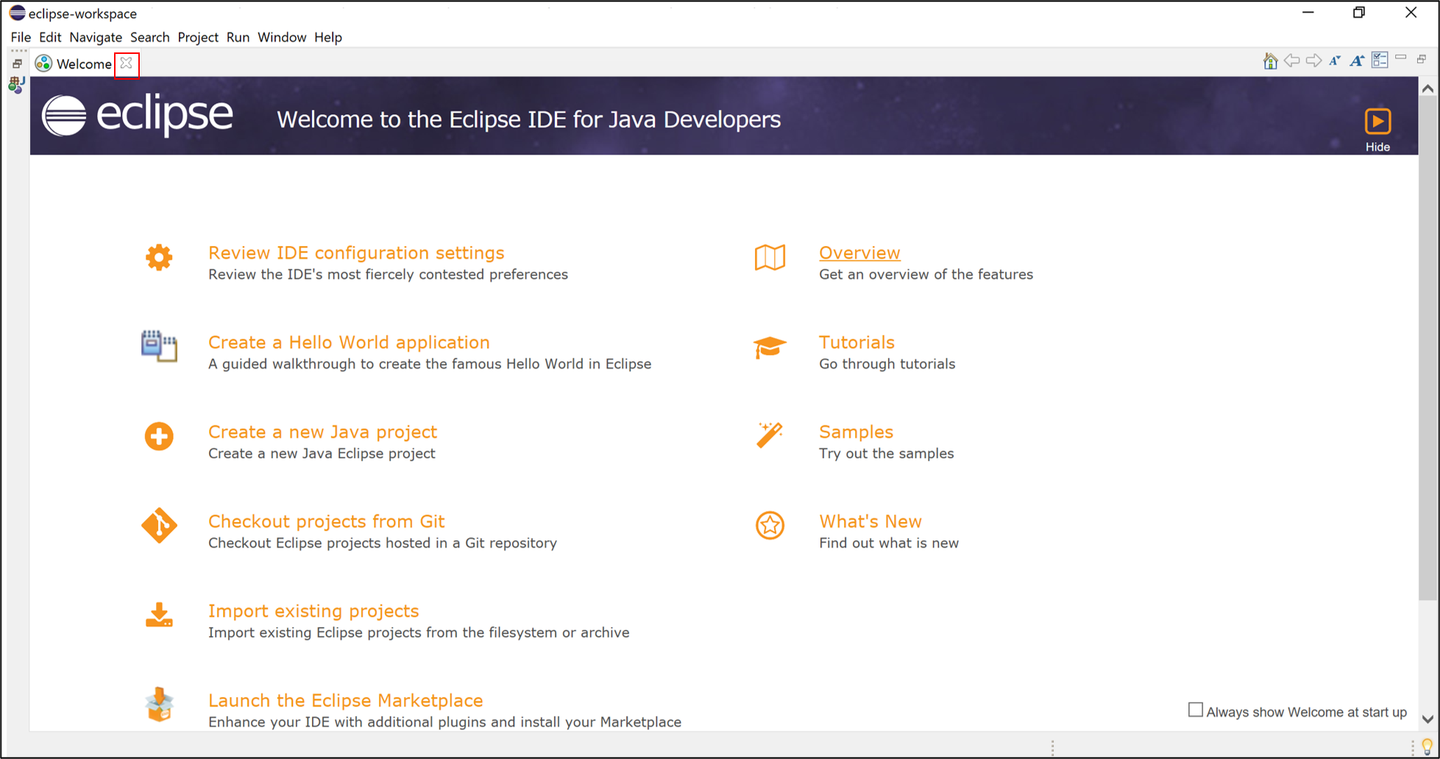Image resolution: width=1440 pixels, height=759 pixels.
Task: Click the Hide play icon in banner
Action: click(x=1378, y=121)
